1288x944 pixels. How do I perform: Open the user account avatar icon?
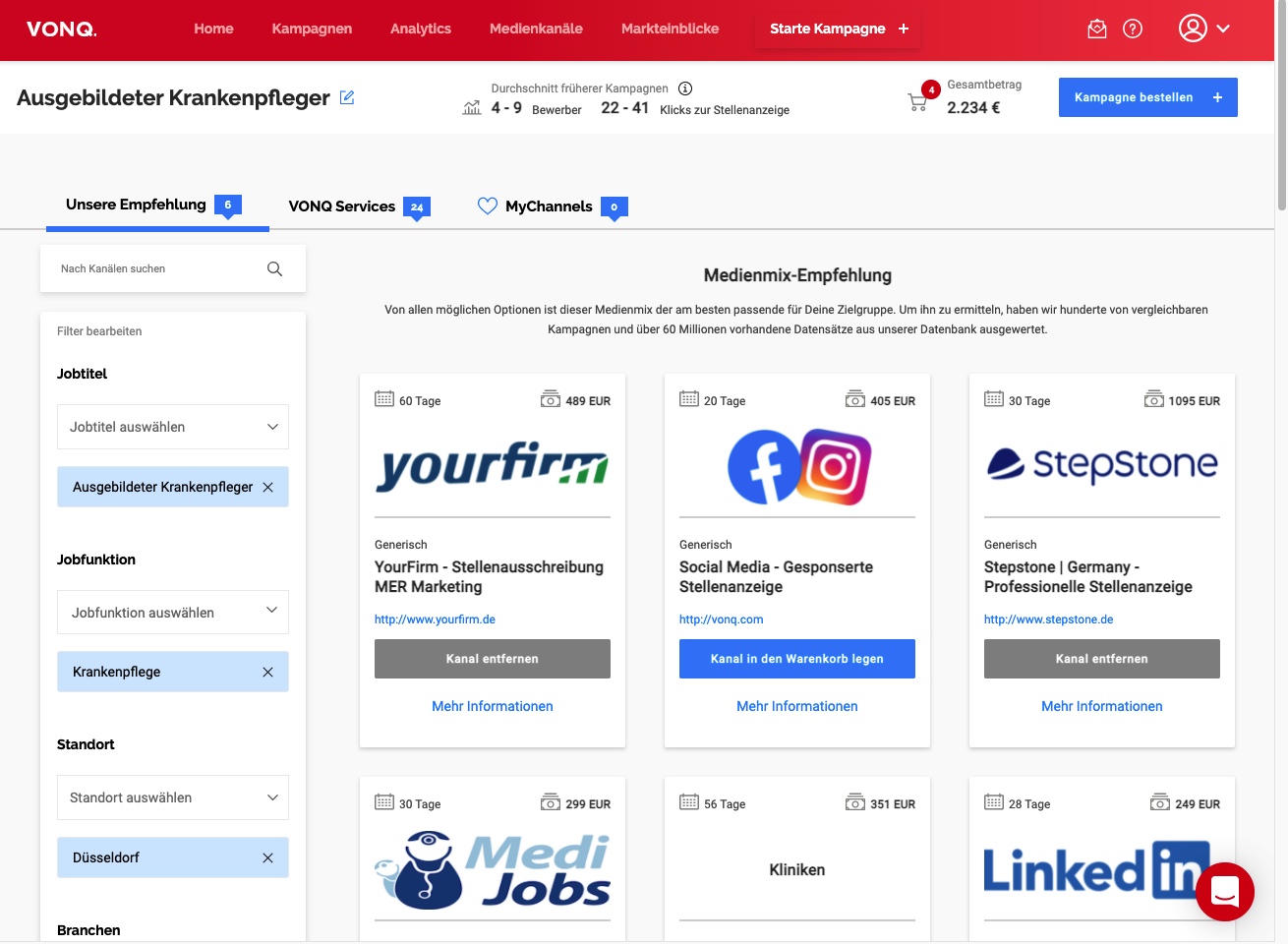click(x=1193, y=29)
